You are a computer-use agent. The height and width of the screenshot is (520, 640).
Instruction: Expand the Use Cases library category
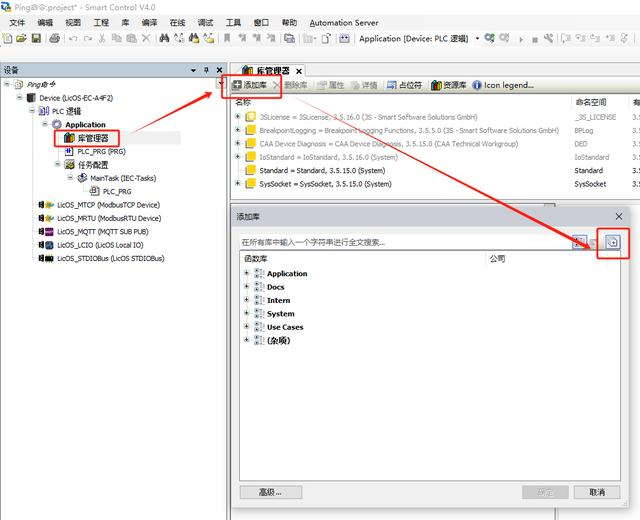(247, 327)
